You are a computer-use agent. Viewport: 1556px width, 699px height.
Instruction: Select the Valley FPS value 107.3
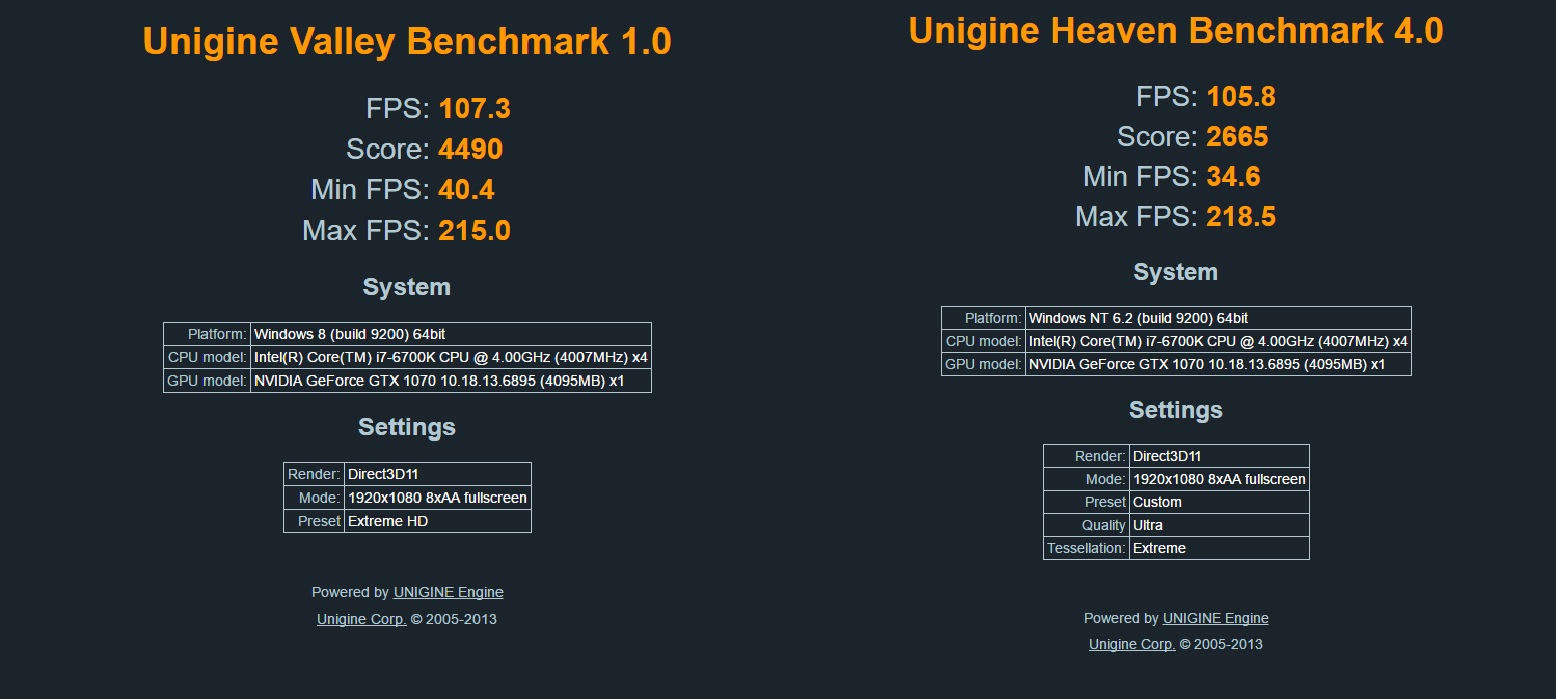475,109
